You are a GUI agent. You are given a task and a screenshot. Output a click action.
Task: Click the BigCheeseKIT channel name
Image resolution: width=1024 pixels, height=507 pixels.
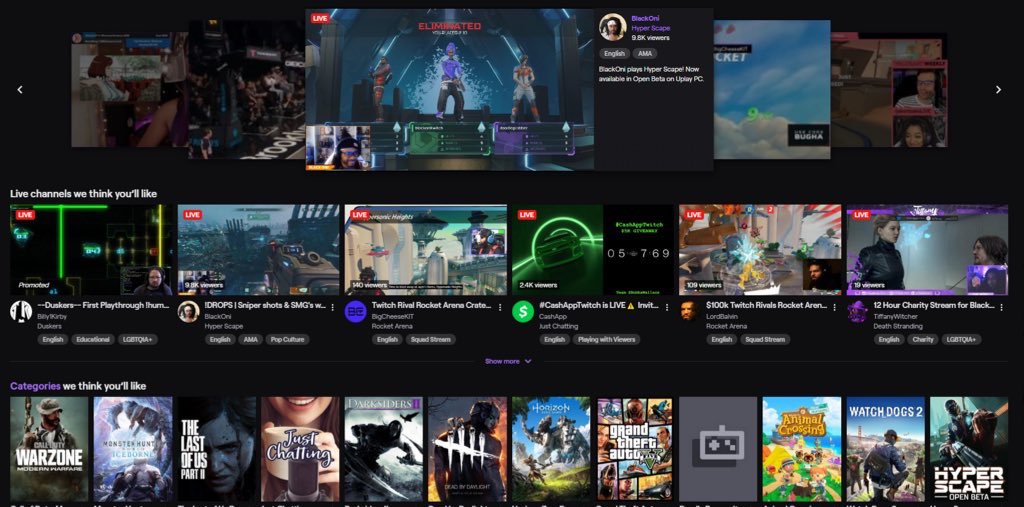coord(392,316)
